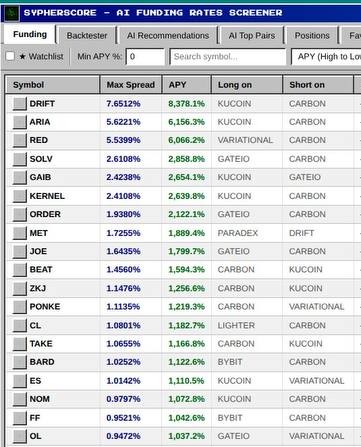Viewport: 361px width, 447px height.
Task: Select the ARIA symbol name
Action: pyautogui.click(x=40, y=122)
